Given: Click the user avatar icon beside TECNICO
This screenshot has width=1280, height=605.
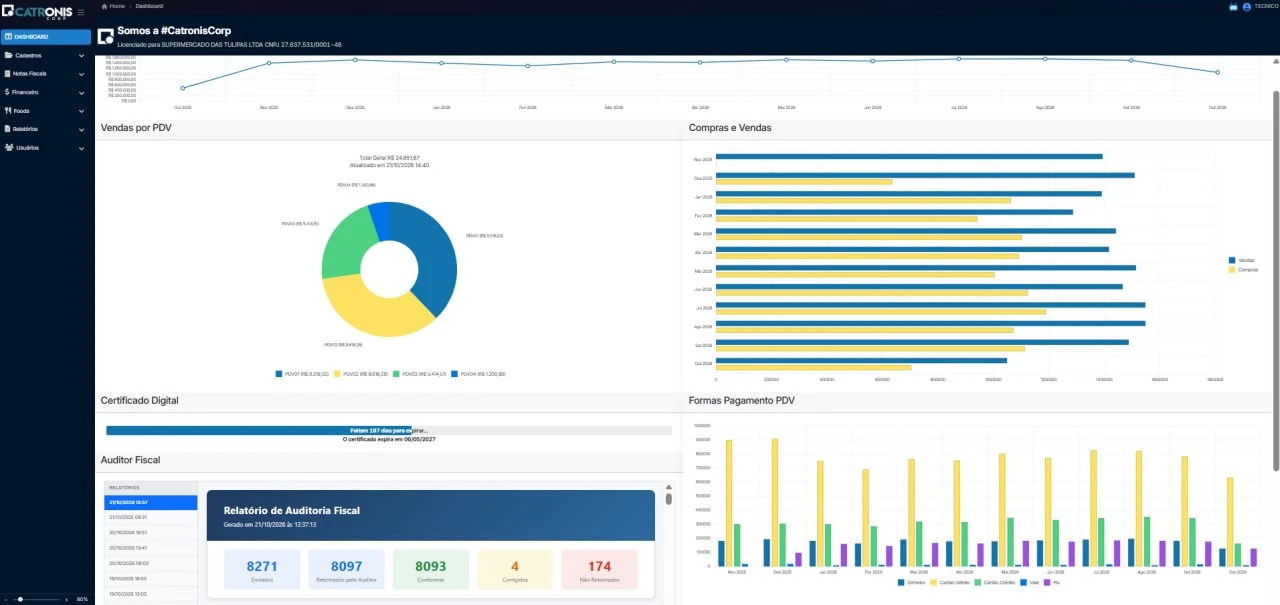Looking at the screenshot, I should coord(1246,7).
